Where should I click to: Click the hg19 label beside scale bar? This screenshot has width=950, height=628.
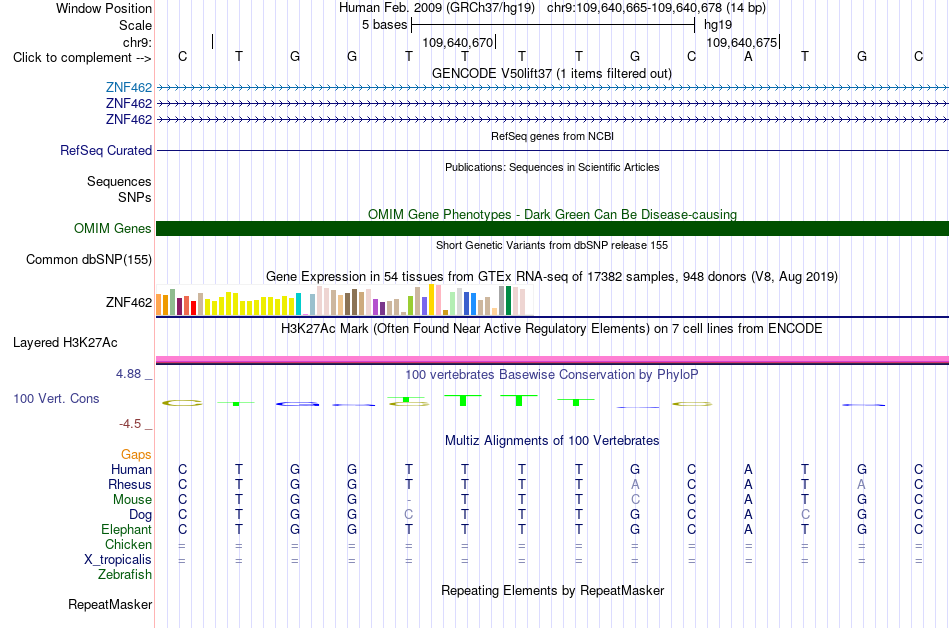pos(718,25)
